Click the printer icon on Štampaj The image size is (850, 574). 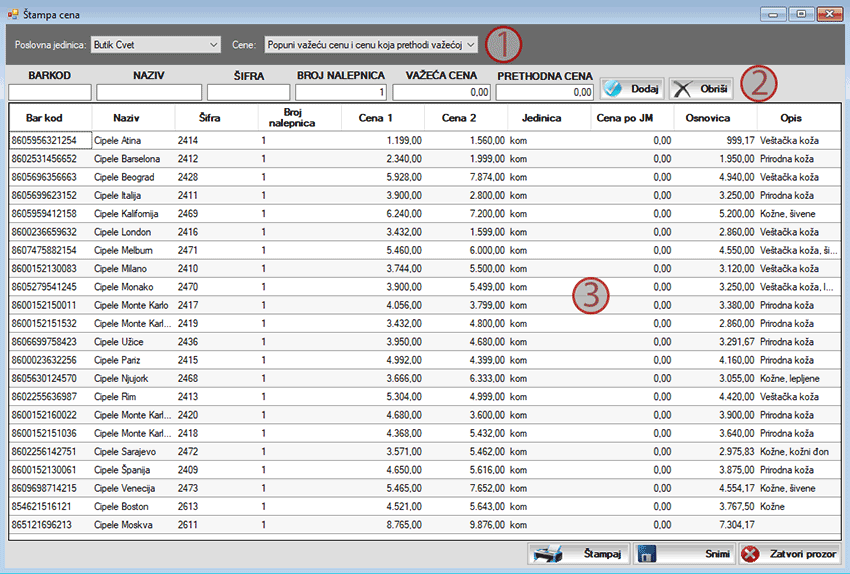[x=548, y=554]
